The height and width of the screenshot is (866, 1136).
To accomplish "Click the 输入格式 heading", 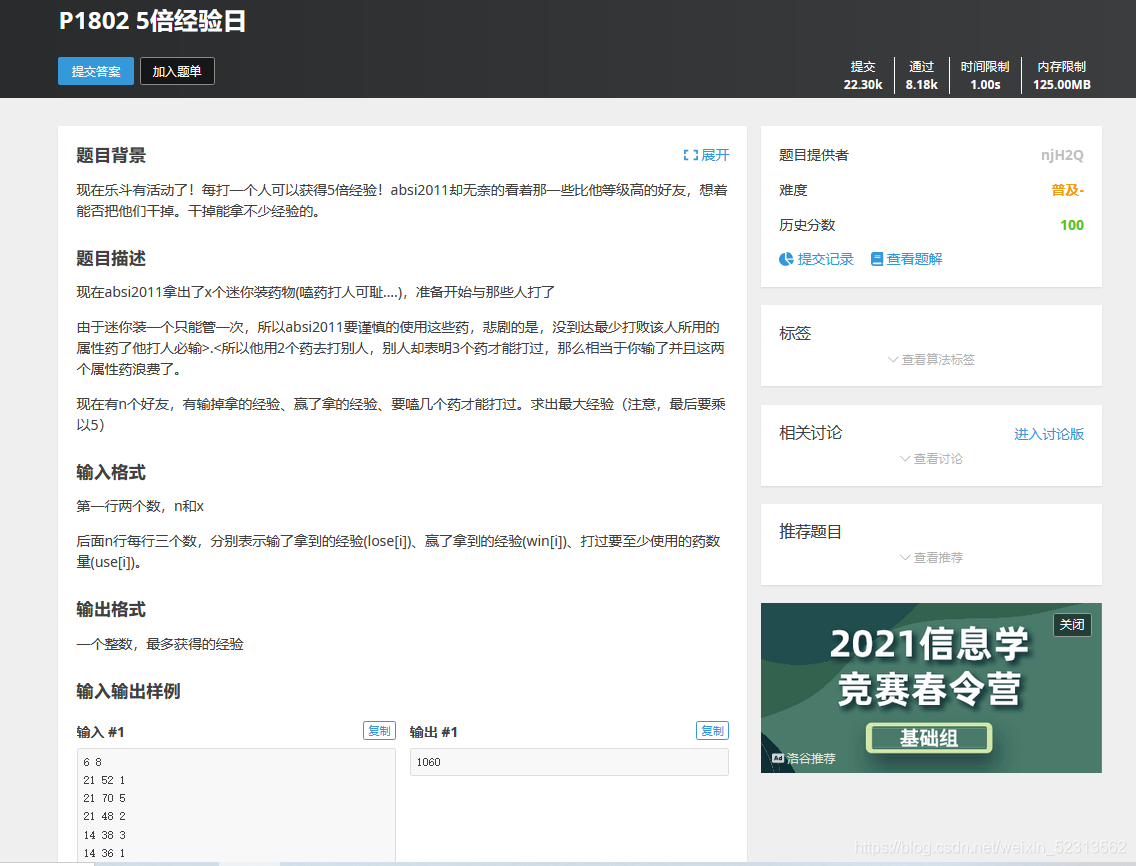I will pos(111,472).
